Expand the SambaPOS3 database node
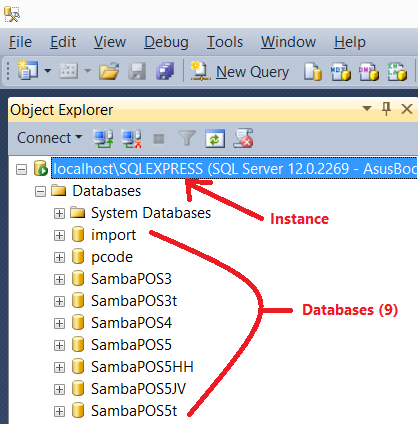Viewport: 418px width, 424px height. (x=59, y=279)
